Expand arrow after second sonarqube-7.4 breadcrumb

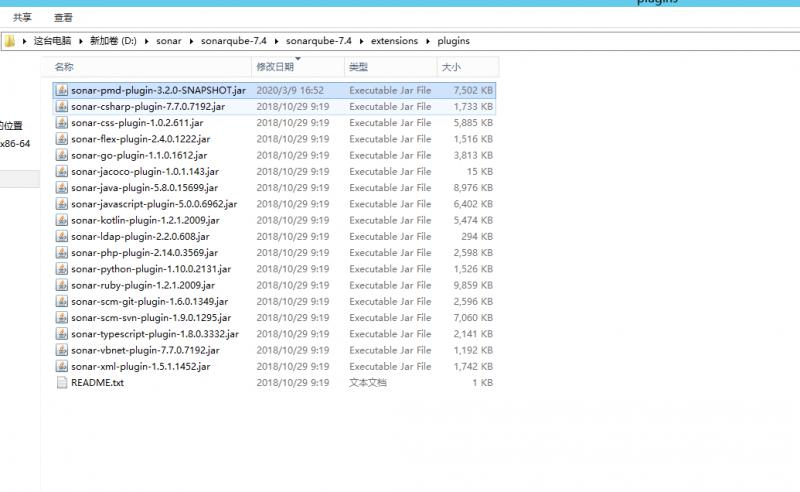pos(361,41)
